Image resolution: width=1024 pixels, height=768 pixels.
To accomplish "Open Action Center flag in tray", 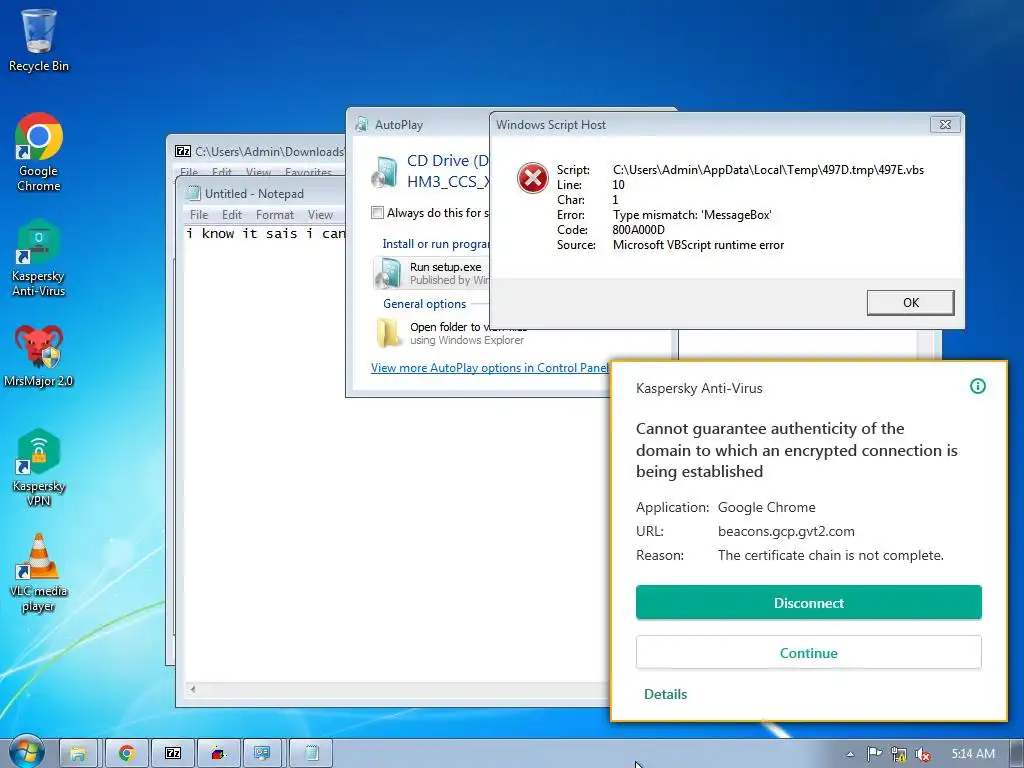I will point(874,754).
